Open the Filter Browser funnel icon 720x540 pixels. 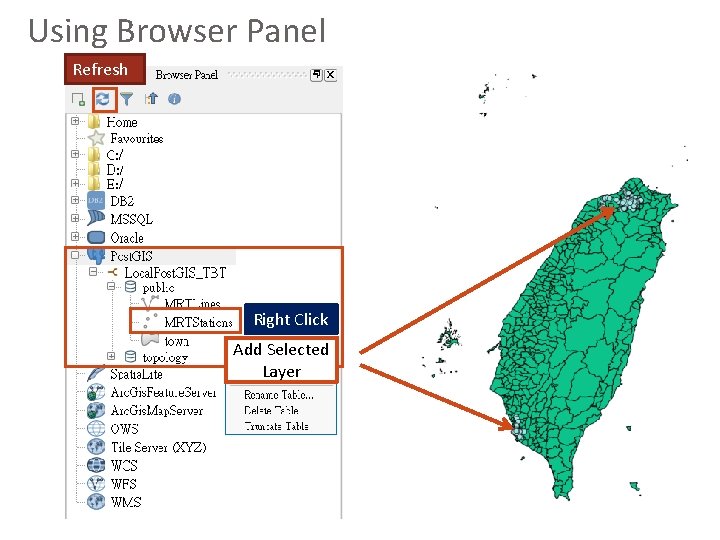[127, 99]
